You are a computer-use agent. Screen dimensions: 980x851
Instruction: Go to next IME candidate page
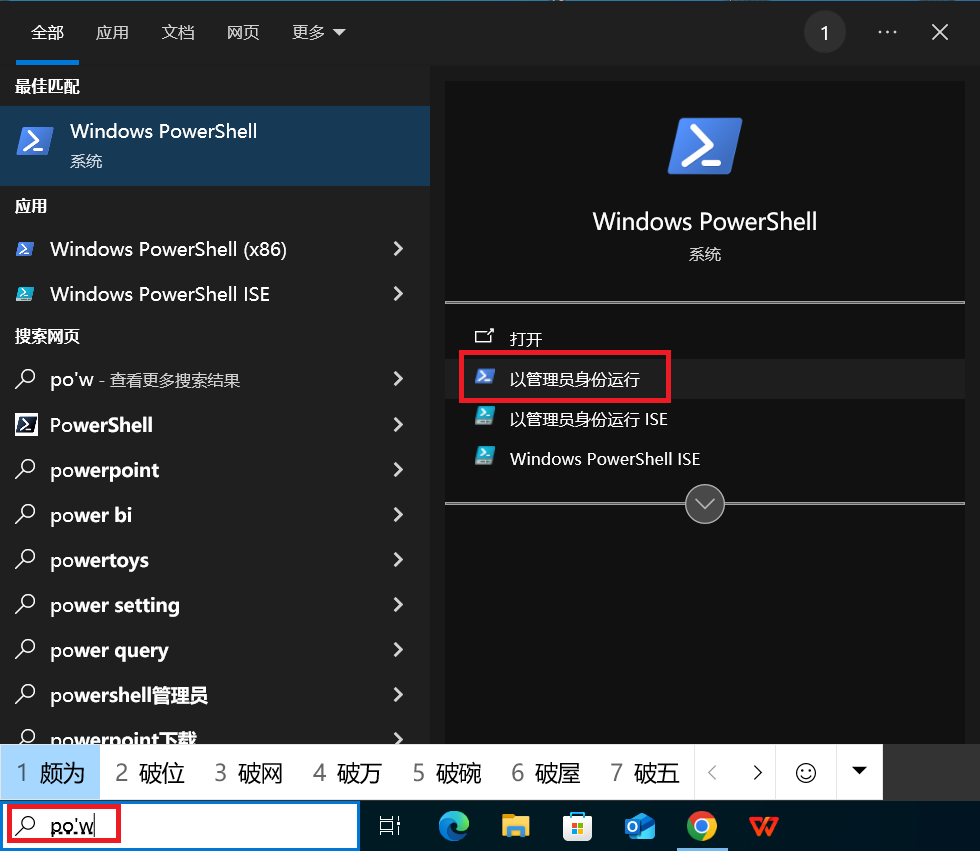pos(758,773)
